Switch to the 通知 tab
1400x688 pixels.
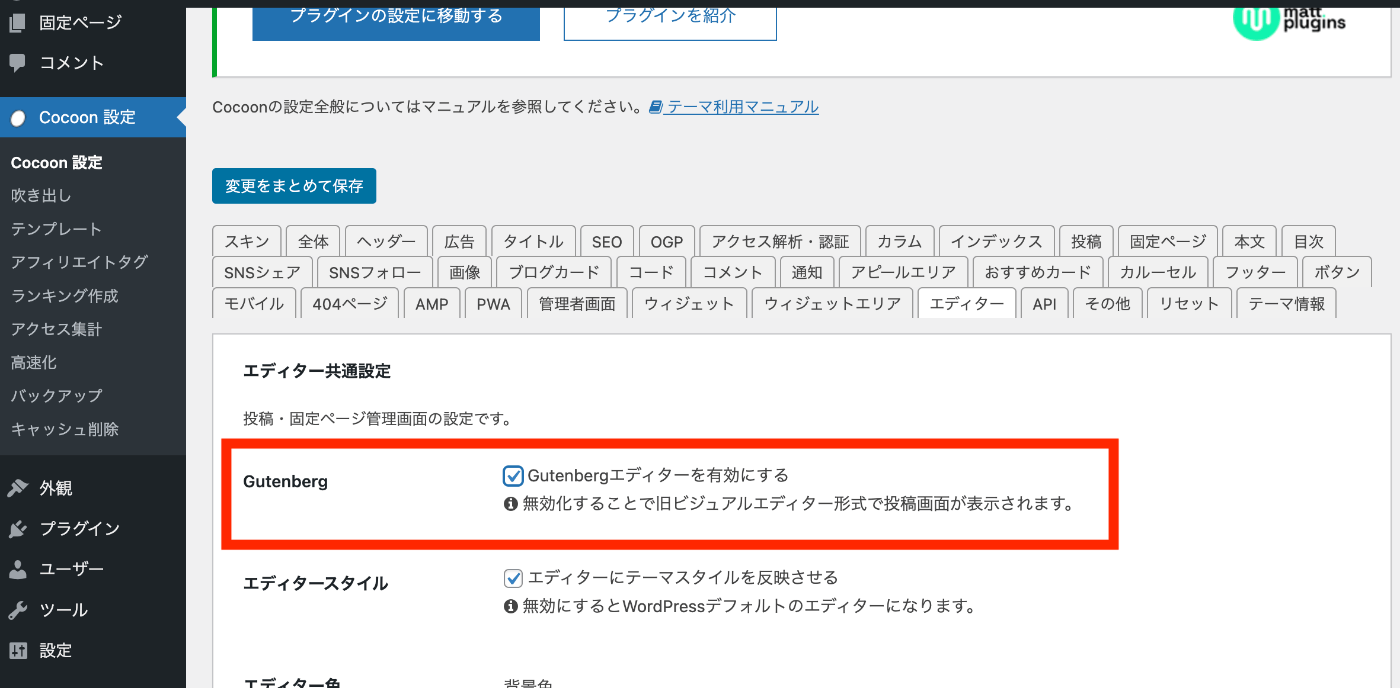(x=807, y=272)
